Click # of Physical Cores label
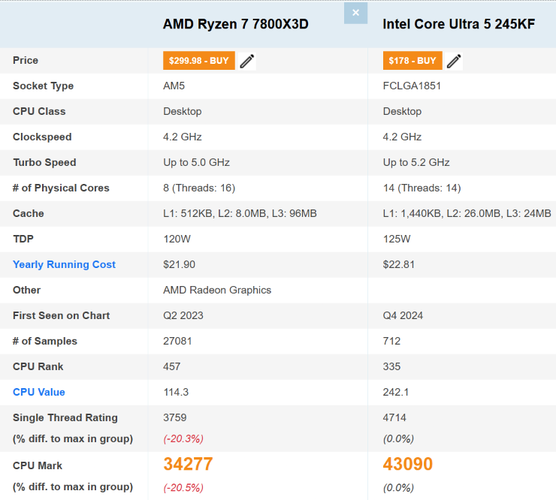Image resolution: width=556 pixels, height=500 pixels. [61, 188]
